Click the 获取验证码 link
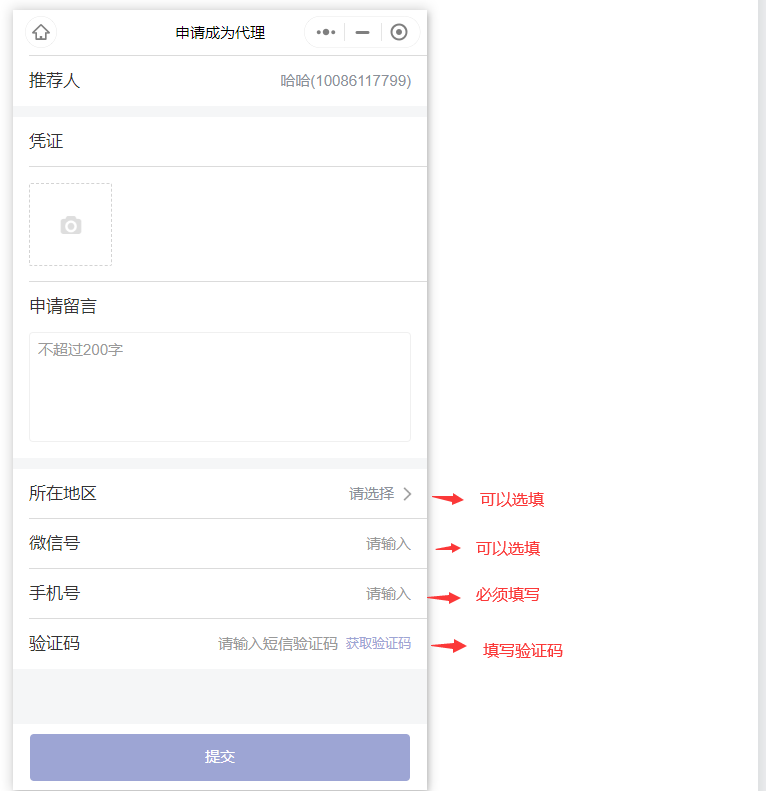Image resolution: width=766 pixels, height=791 pixels. coord(378,644)
